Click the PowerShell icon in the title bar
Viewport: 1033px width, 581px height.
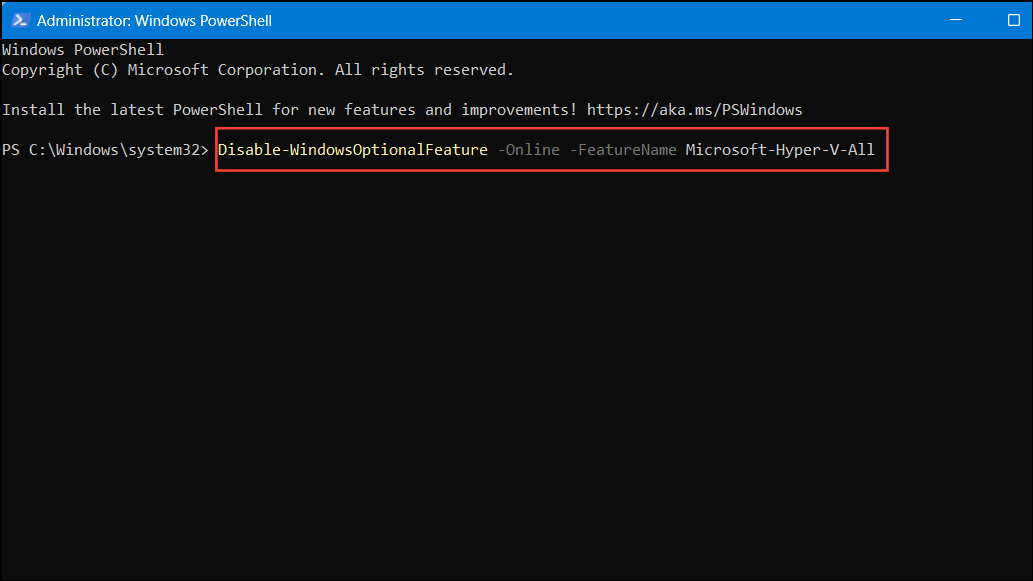pyautogui.click(x=20, y=20)
